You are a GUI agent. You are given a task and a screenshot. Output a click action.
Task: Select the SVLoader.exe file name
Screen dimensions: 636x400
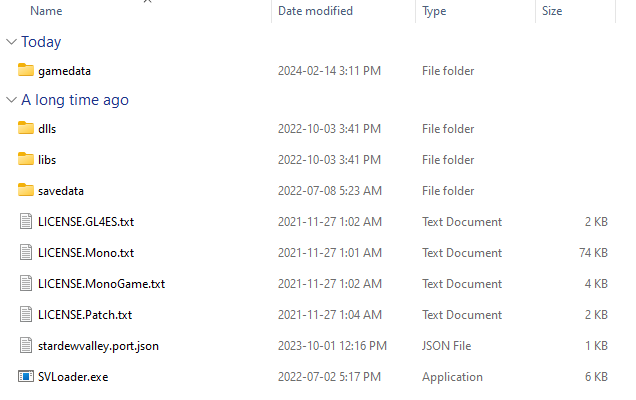pyautogui.click(x=73, y=377)
